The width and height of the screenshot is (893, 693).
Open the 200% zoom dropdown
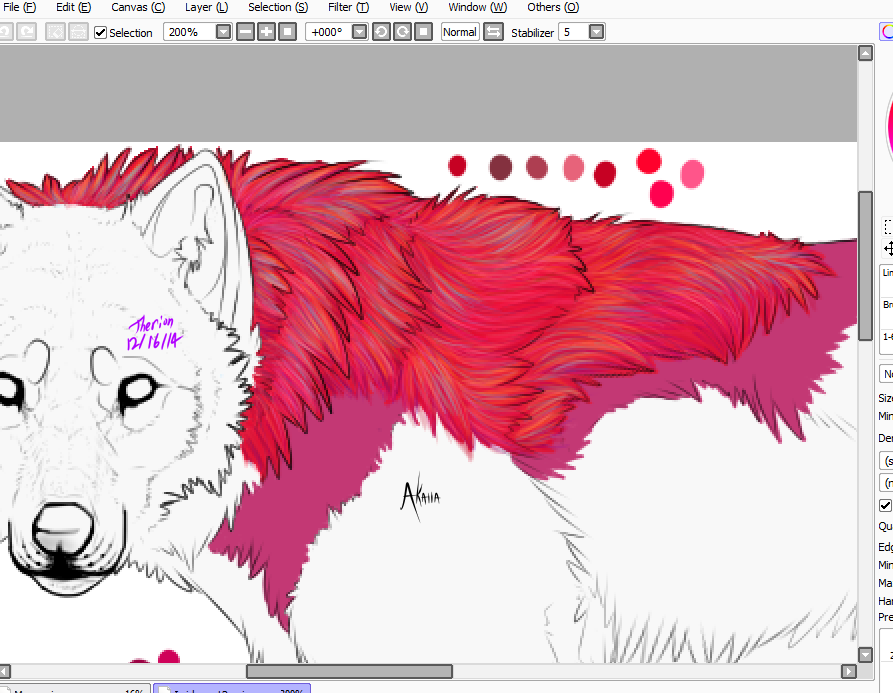tap(223, 32)
